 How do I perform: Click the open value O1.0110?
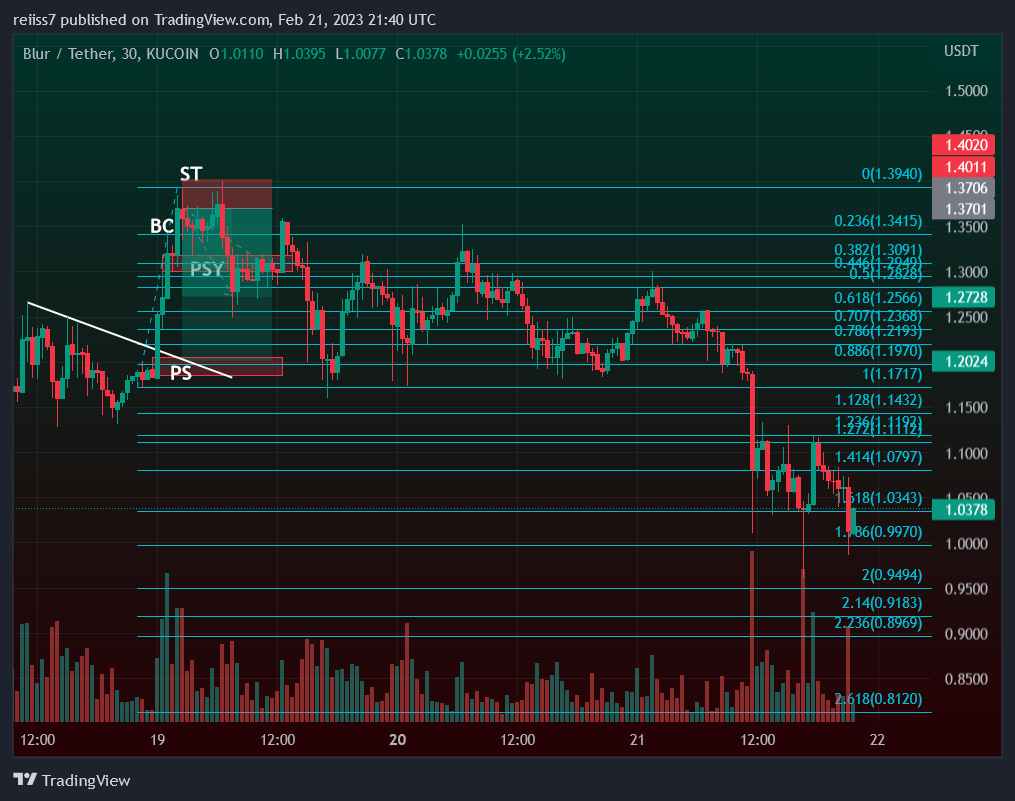236,54
